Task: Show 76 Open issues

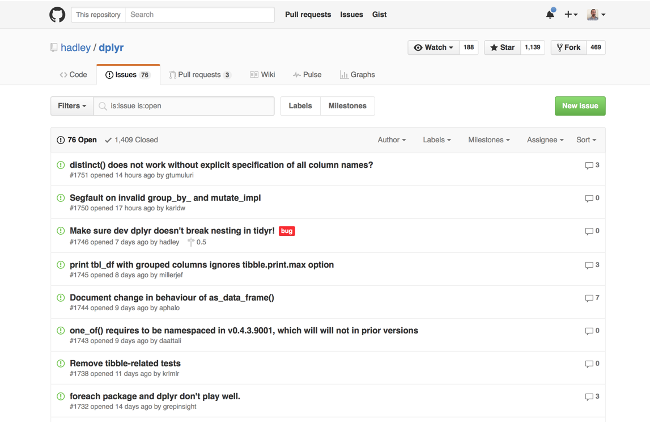Action: point(77,140)
